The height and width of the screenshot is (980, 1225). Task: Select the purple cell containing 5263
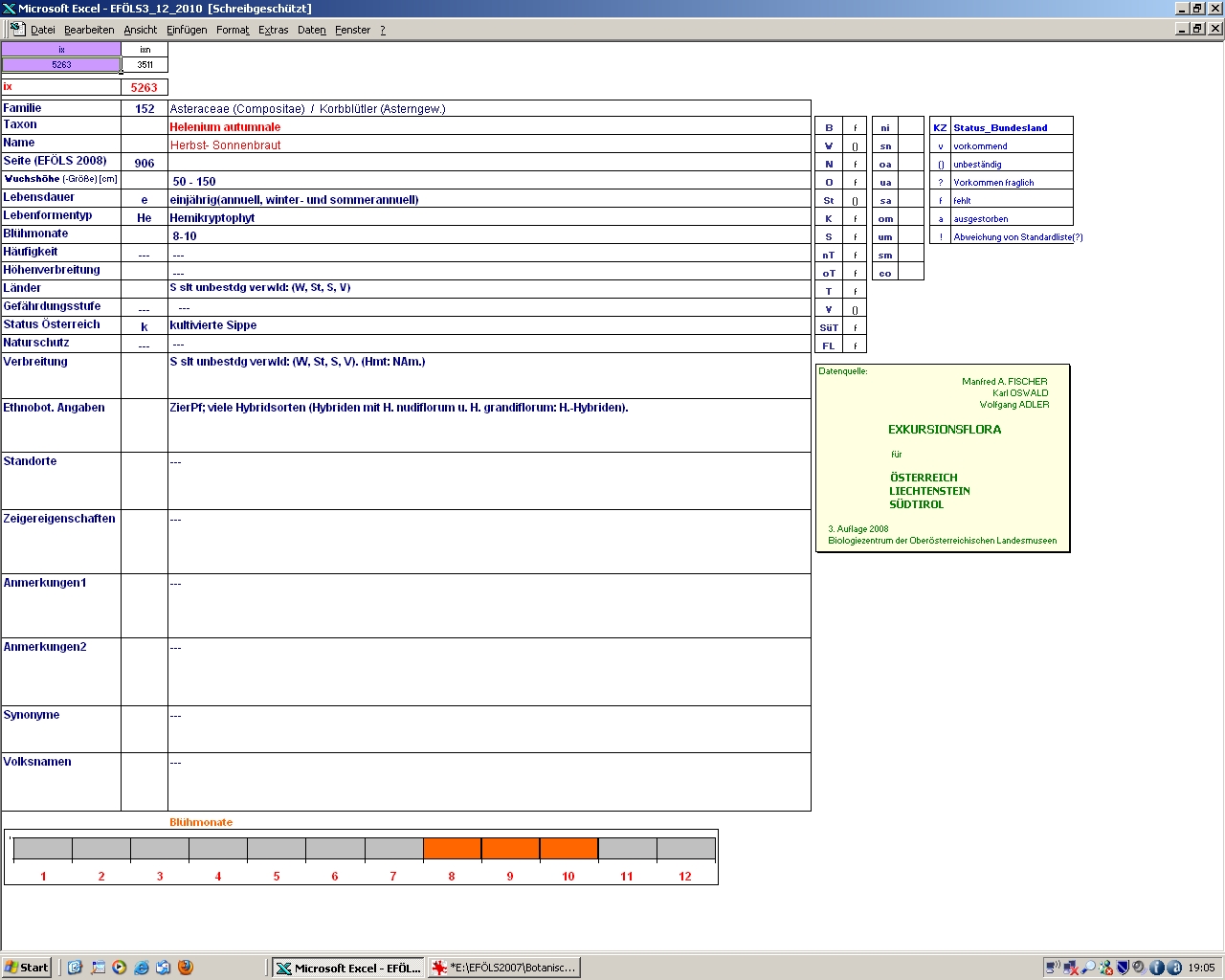point(61,65)
